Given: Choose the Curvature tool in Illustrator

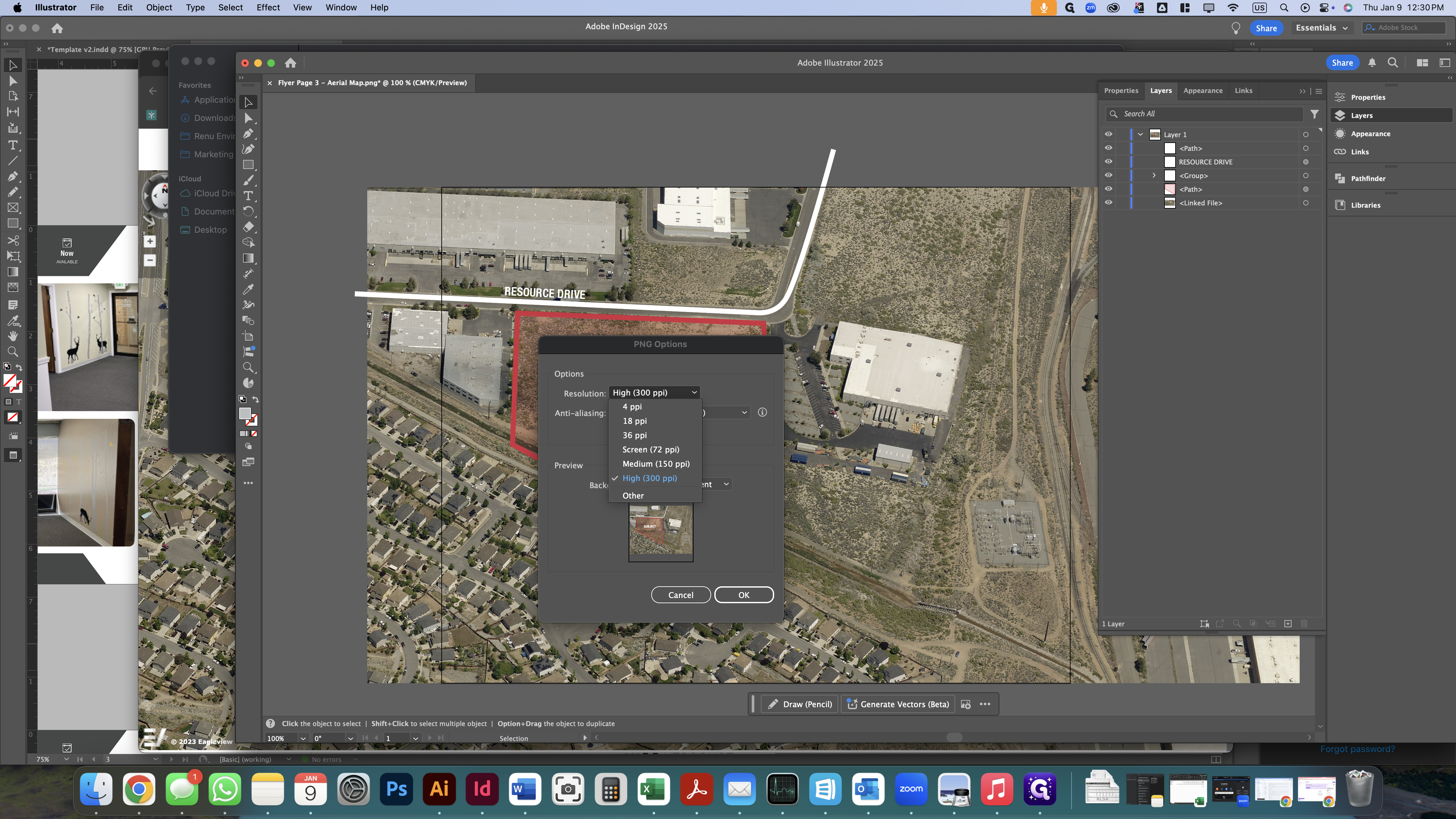Looking at the screenshot, I should click(x=248, y=149).
